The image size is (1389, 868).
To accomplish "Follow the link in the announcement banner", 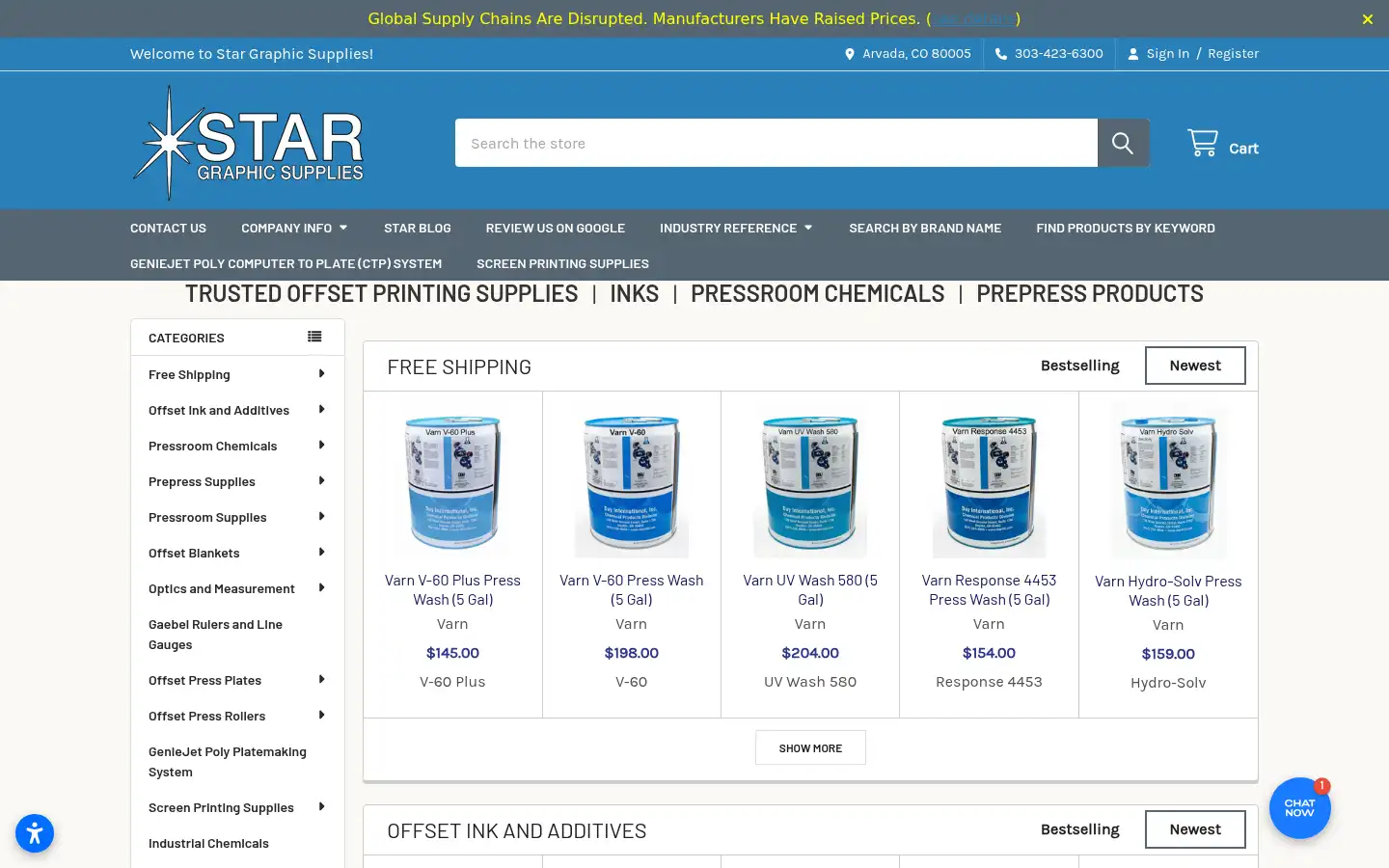I will click(973, 19).
